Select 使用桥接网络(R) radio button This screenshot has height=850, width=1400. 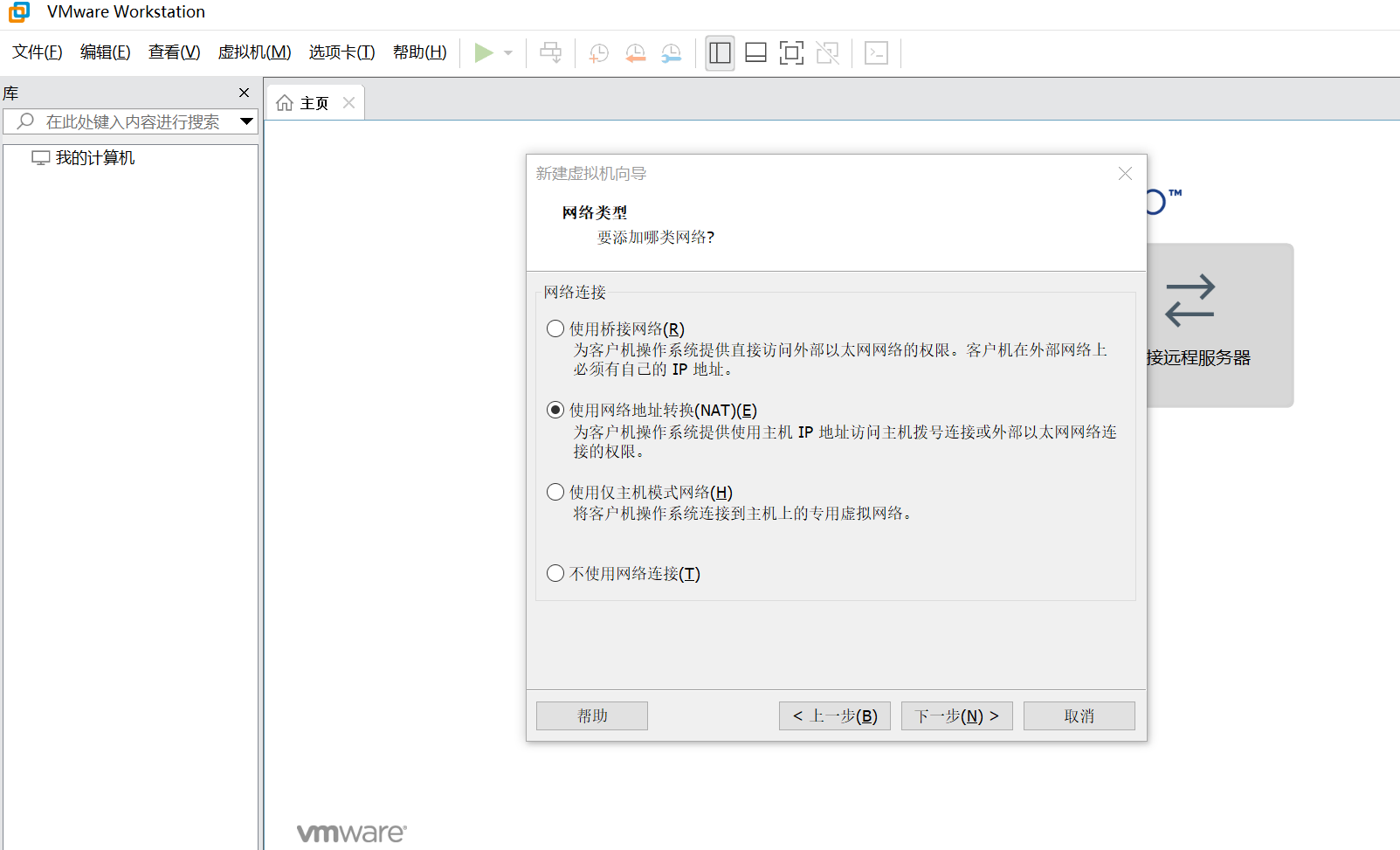[x=555, y=329]
